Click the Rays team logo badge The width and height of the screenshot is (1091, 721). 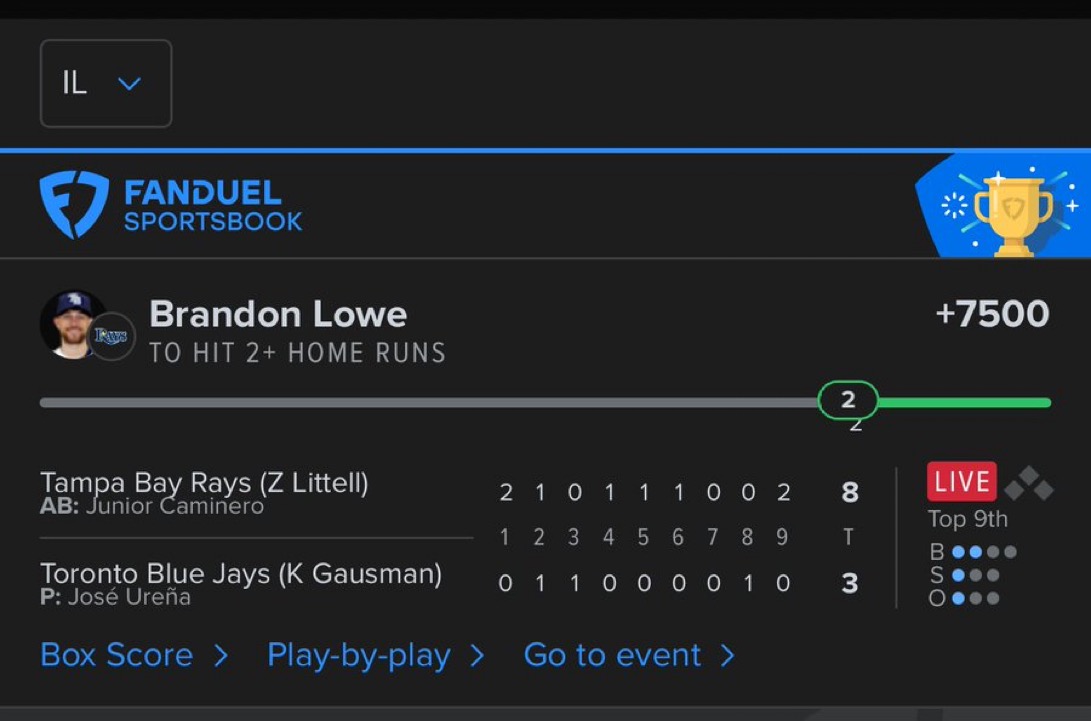(111, 337)
